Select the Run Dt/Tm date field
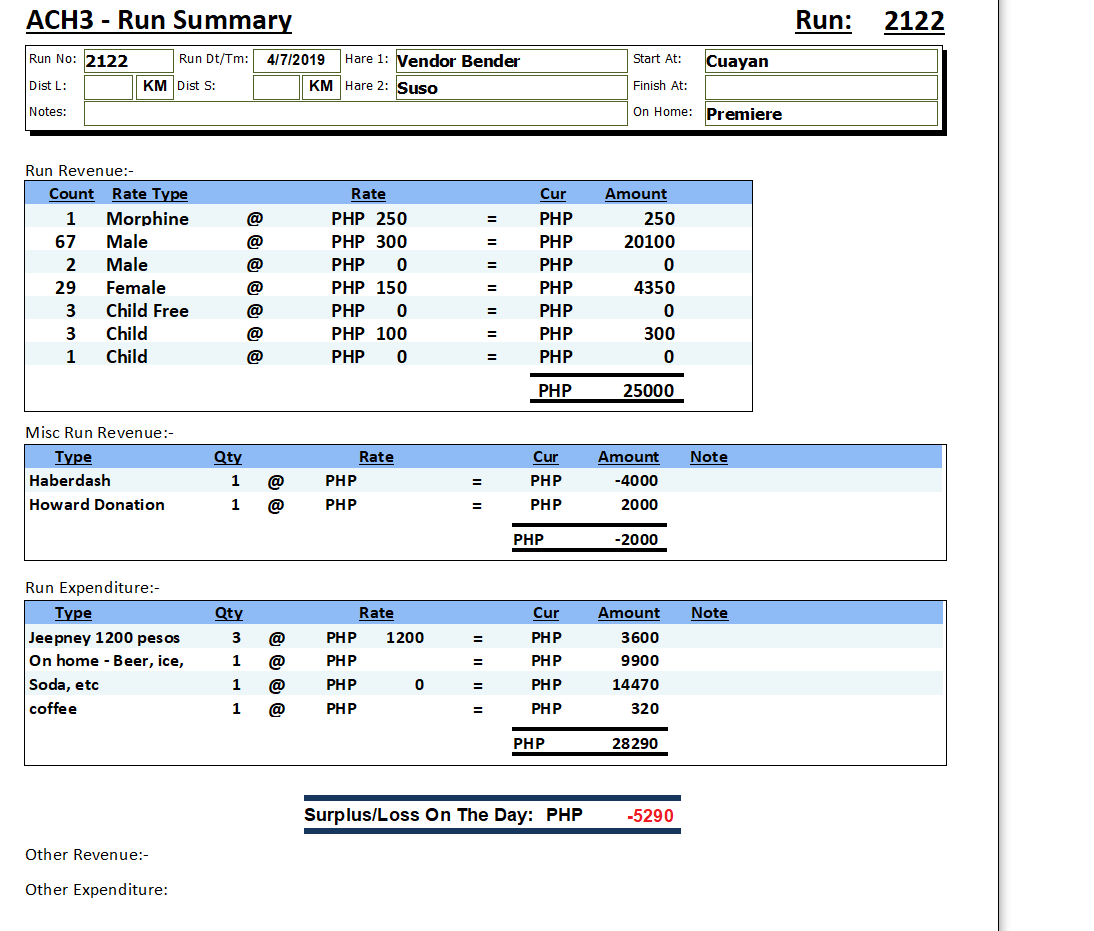Screen dimensions: 1094x931 [x=296, y=60]
